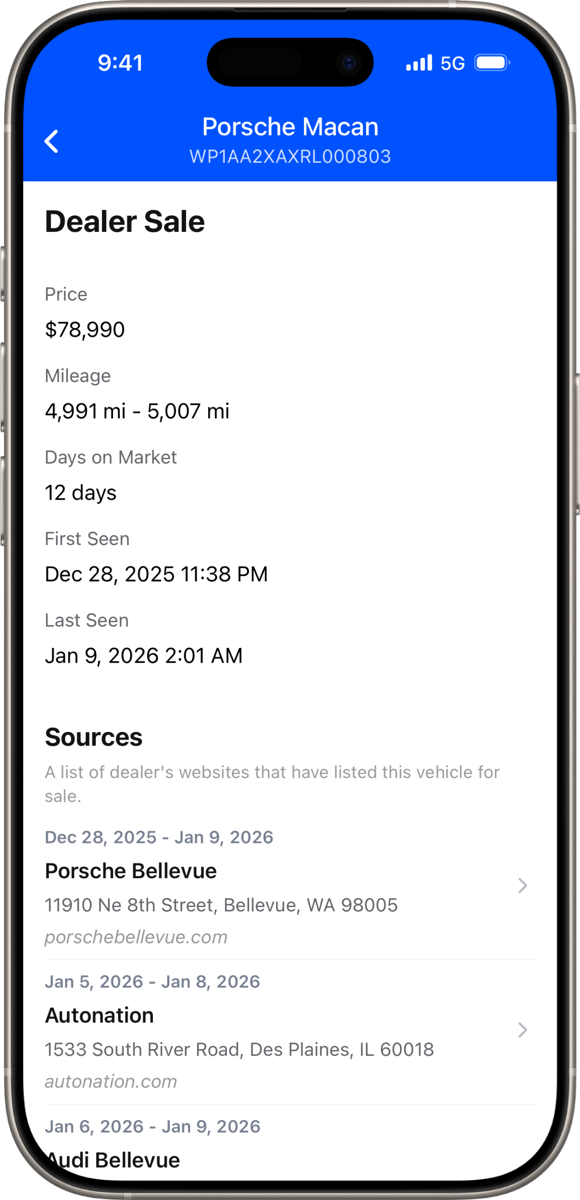Select the Days on Market value
This screenshot has height=1200, width=580.
coord(80,492)
